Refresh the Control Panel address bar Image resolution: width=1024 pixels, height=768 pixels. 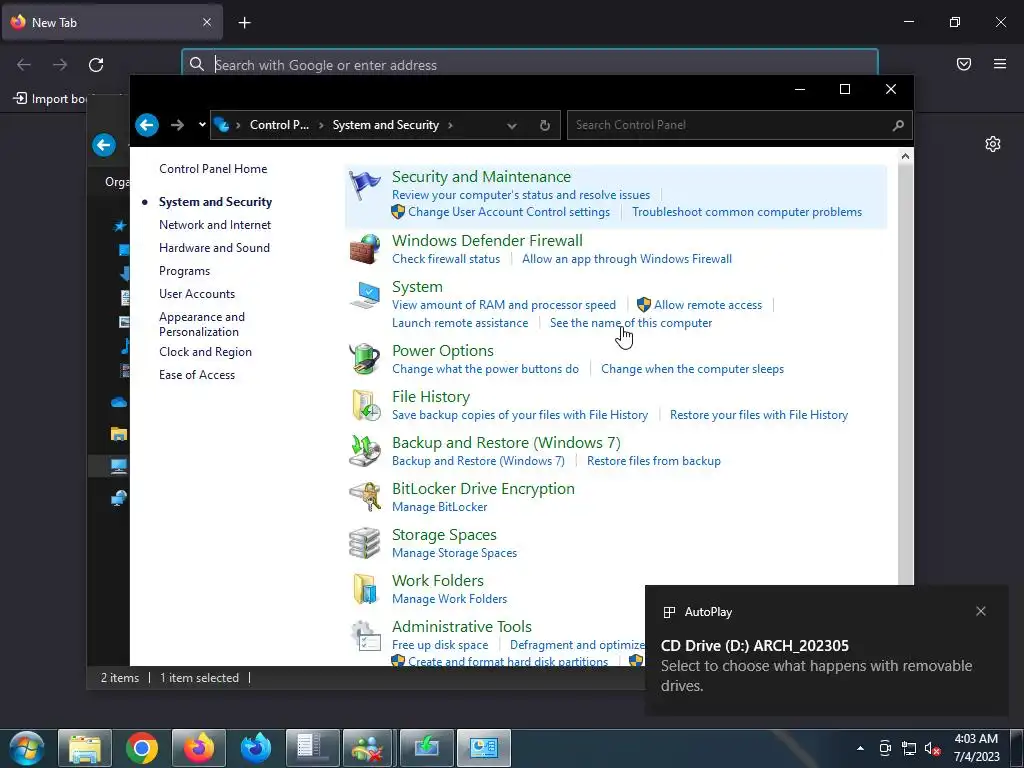(x=545, y=125)
